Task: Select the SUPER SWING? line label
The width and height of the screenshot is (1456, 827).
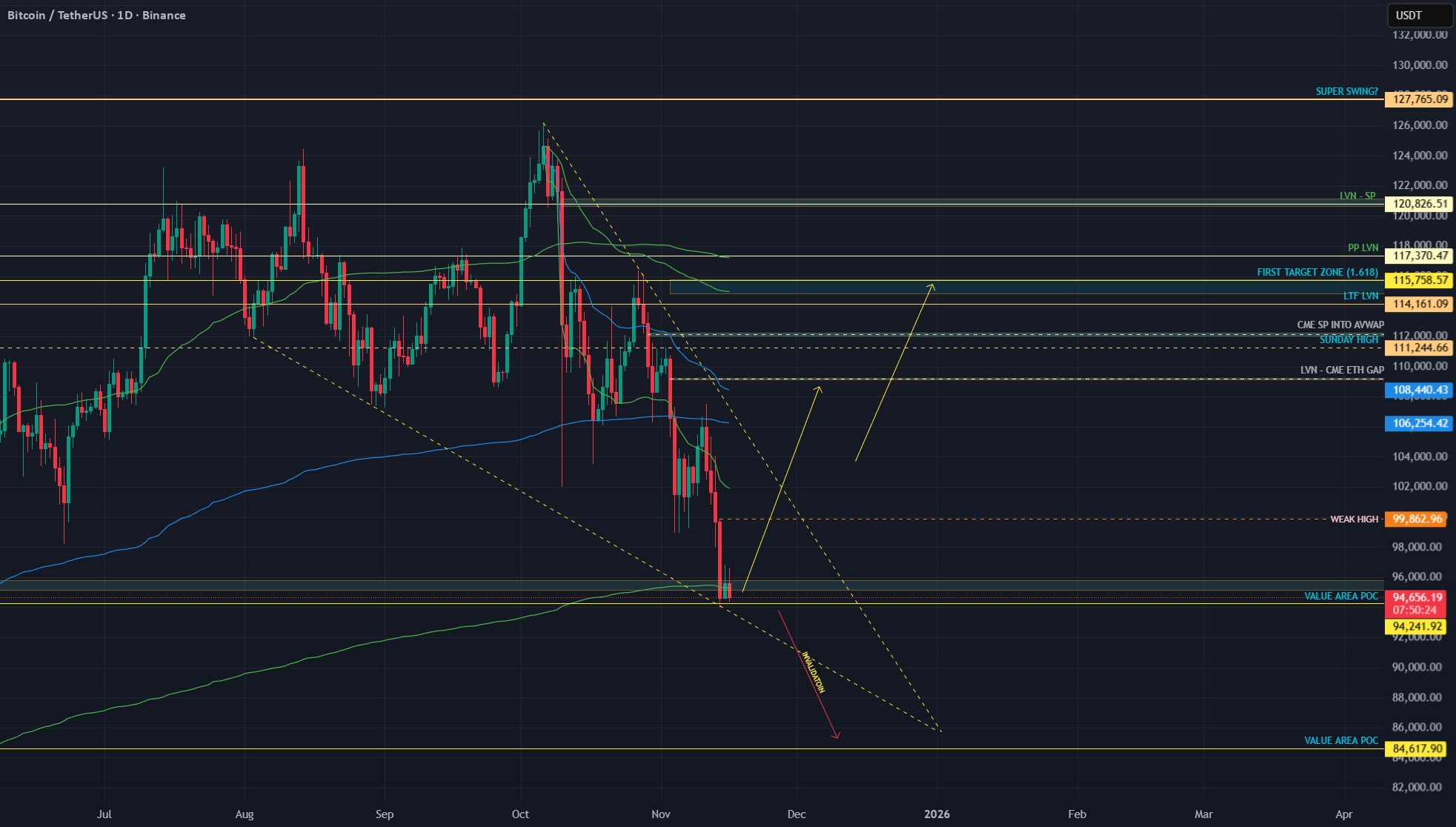Action: click(x=1346, y=91)
